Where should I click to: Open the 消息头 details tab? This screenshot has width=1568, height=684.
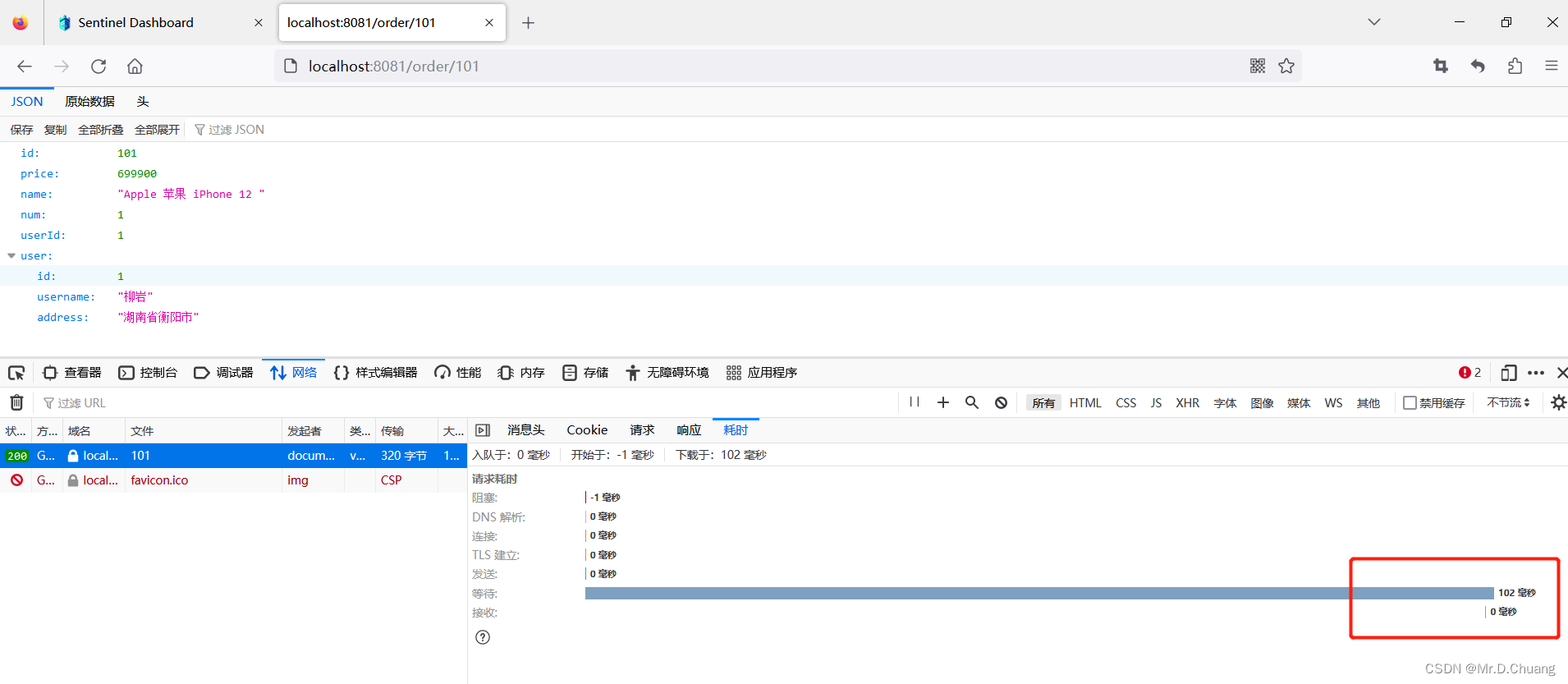[x=525, y=430]
